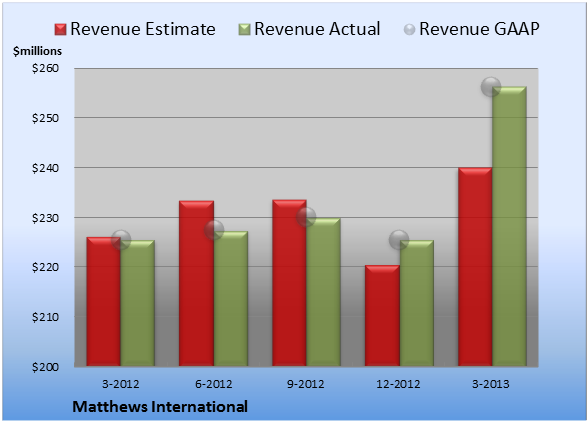Click the GAAP marker for 9-2012
The image size is (588, 422).
[x=306, y=217]
